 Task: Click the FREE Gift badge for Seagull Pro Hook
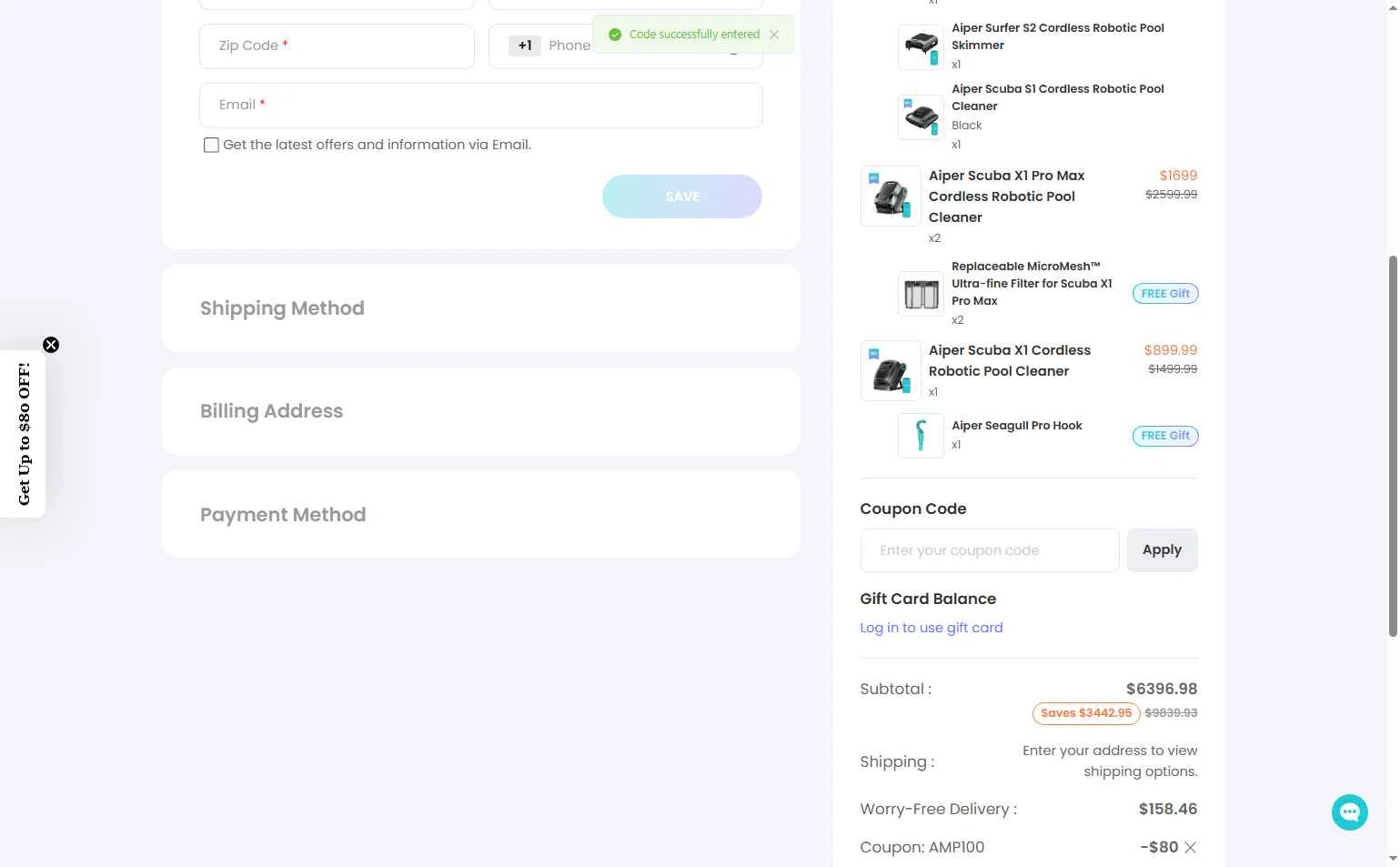pos(1165,436)
